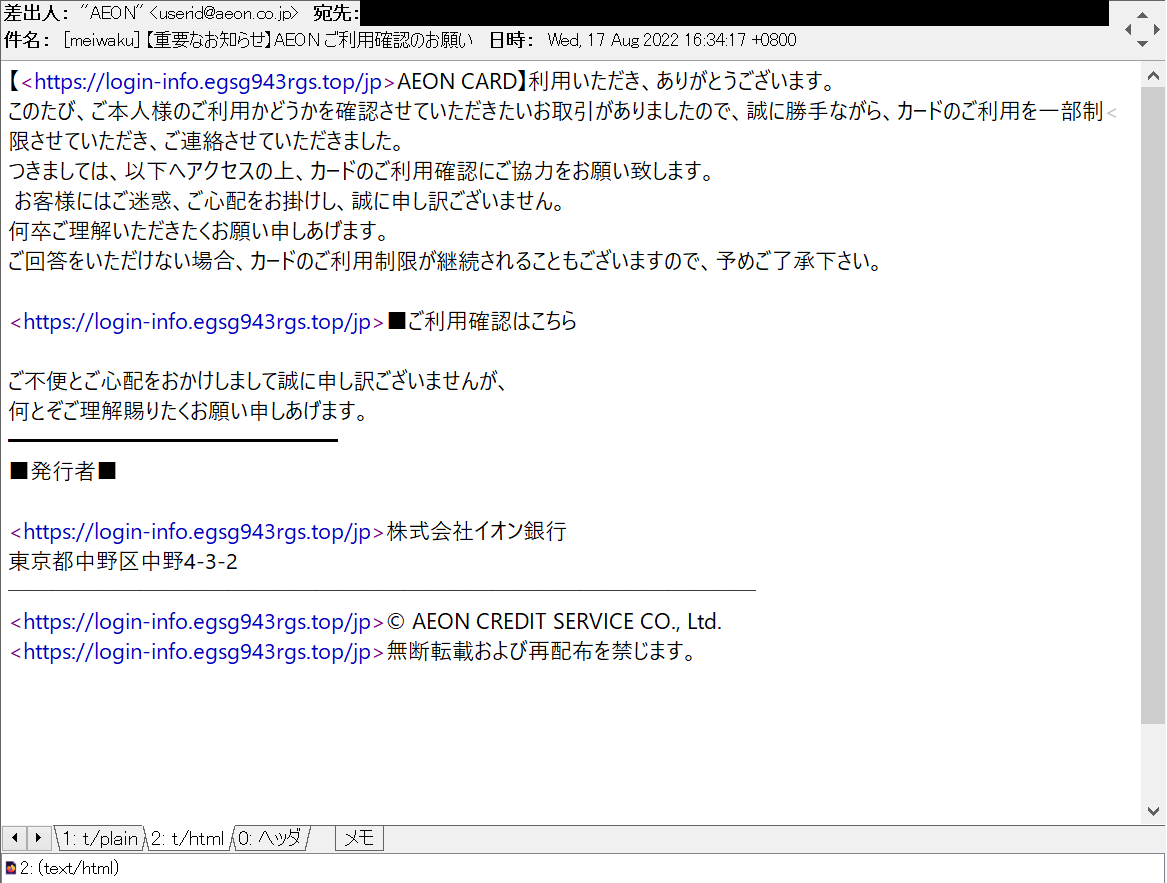
Task: Open the link before AEON CARD】 text
Action: coord(208,81)
